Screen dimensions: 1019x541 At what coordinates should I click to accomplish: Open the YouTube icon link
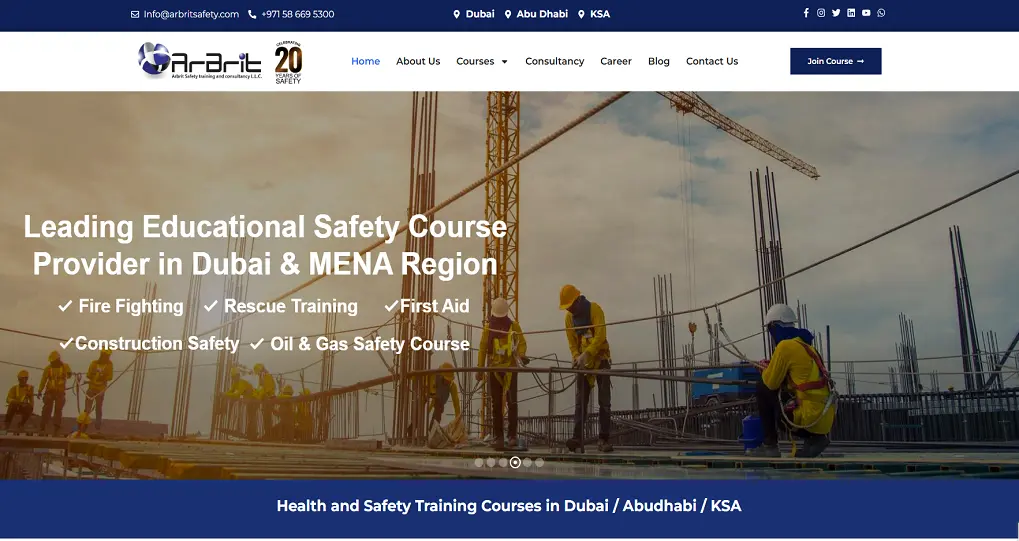click(866, 13)
